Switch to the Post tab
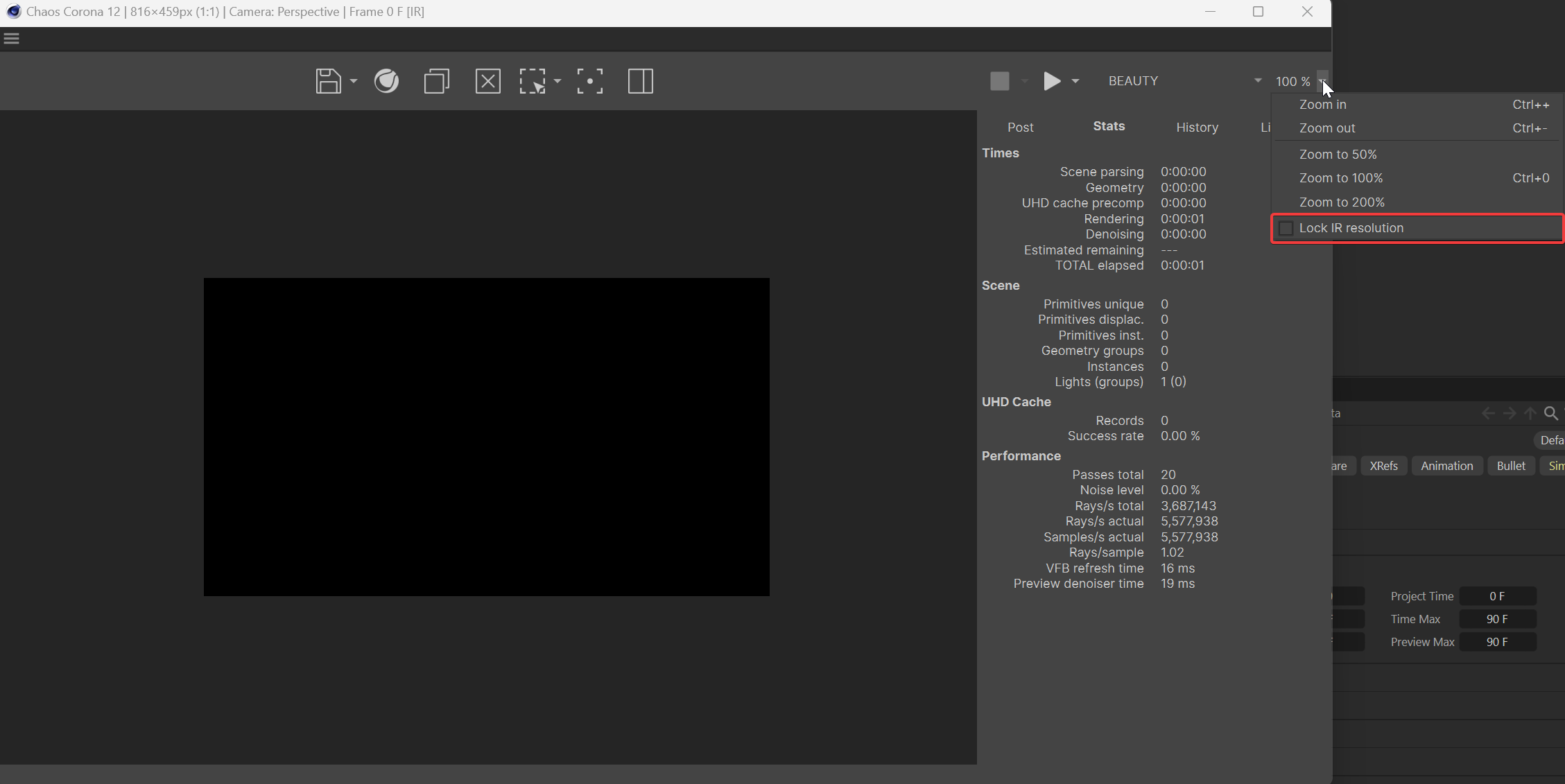This screenshot has height=784, width=1565. (1020, 128)
